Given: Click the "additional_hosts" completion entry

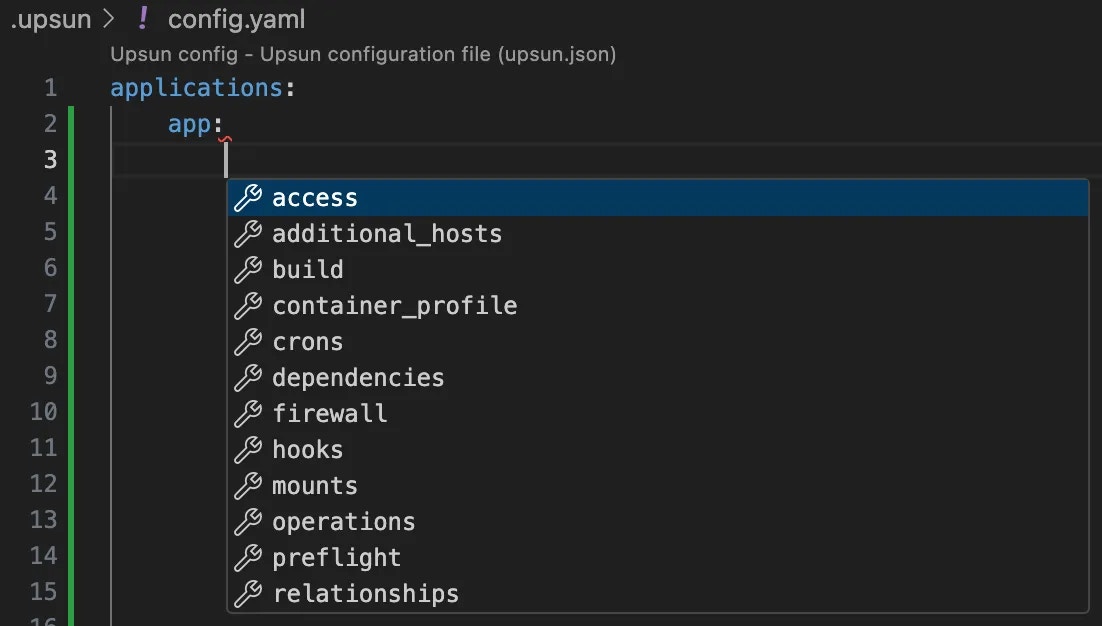Looking at the screenshot, I should coord(387,233).
